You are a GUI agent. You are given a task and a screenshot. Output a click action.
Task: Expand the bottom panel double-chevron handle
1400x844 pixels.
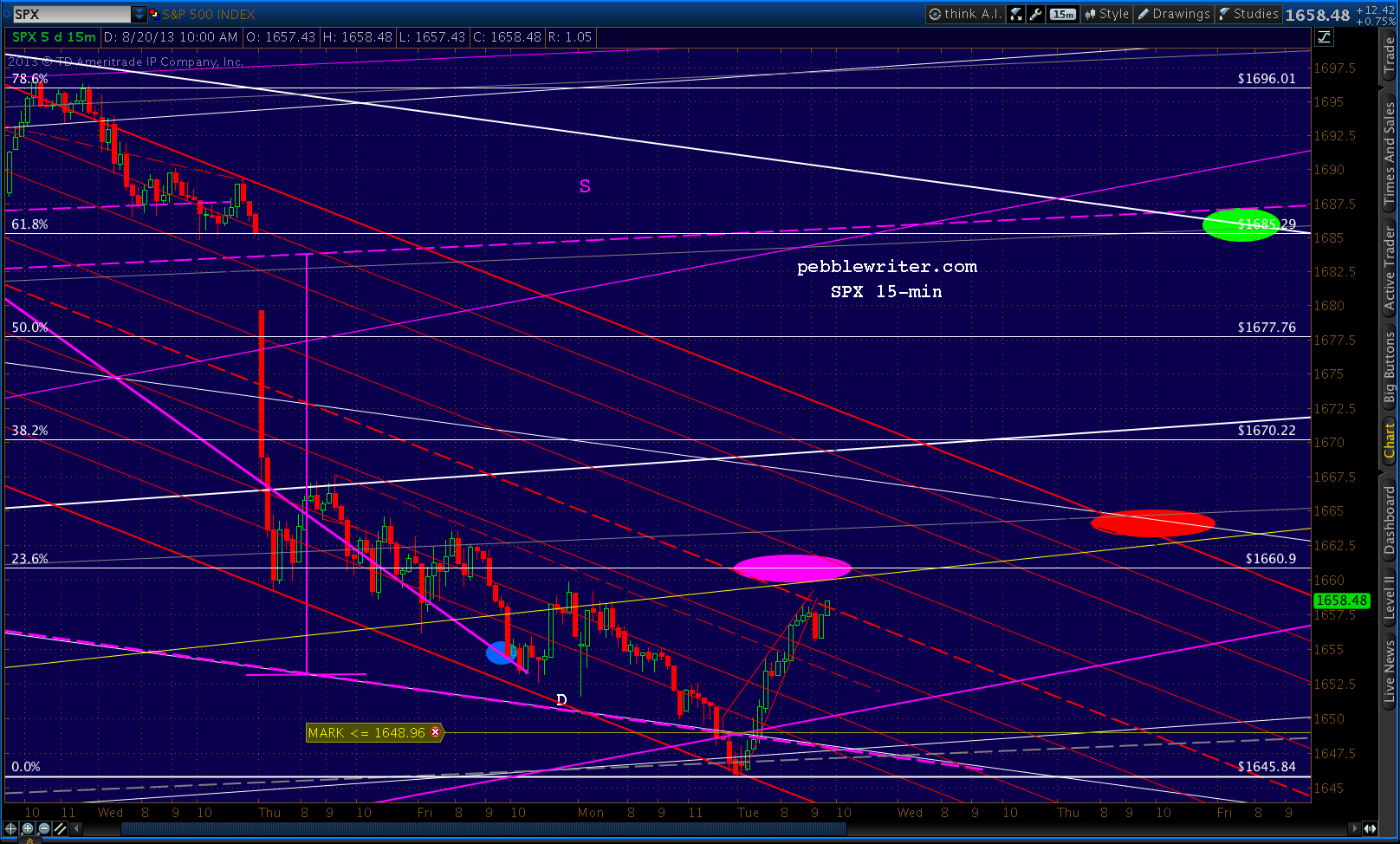(x=29, y=841)
